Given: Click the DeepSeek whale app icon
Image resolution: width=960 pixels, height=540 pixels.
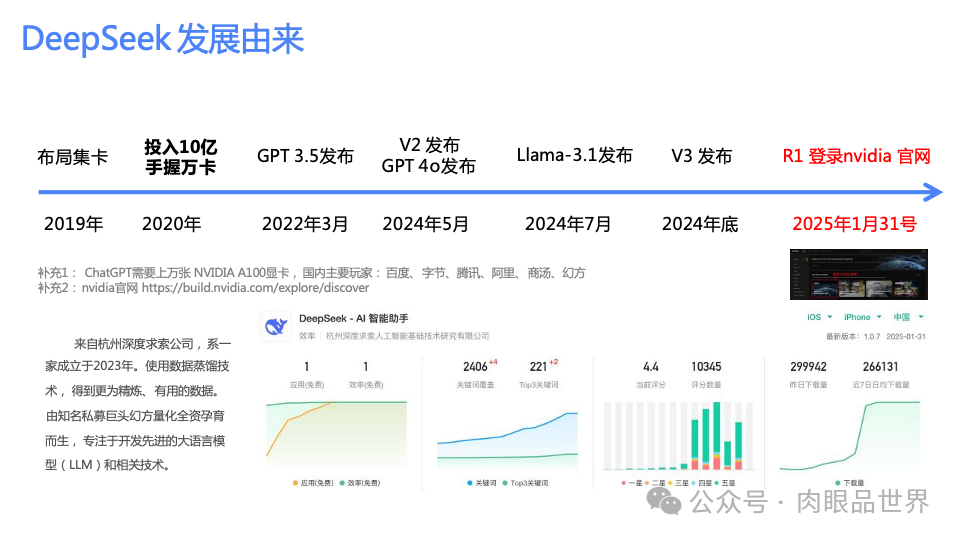Looking at the screenshot, I should pyautogui.click(x=276, y=326).
